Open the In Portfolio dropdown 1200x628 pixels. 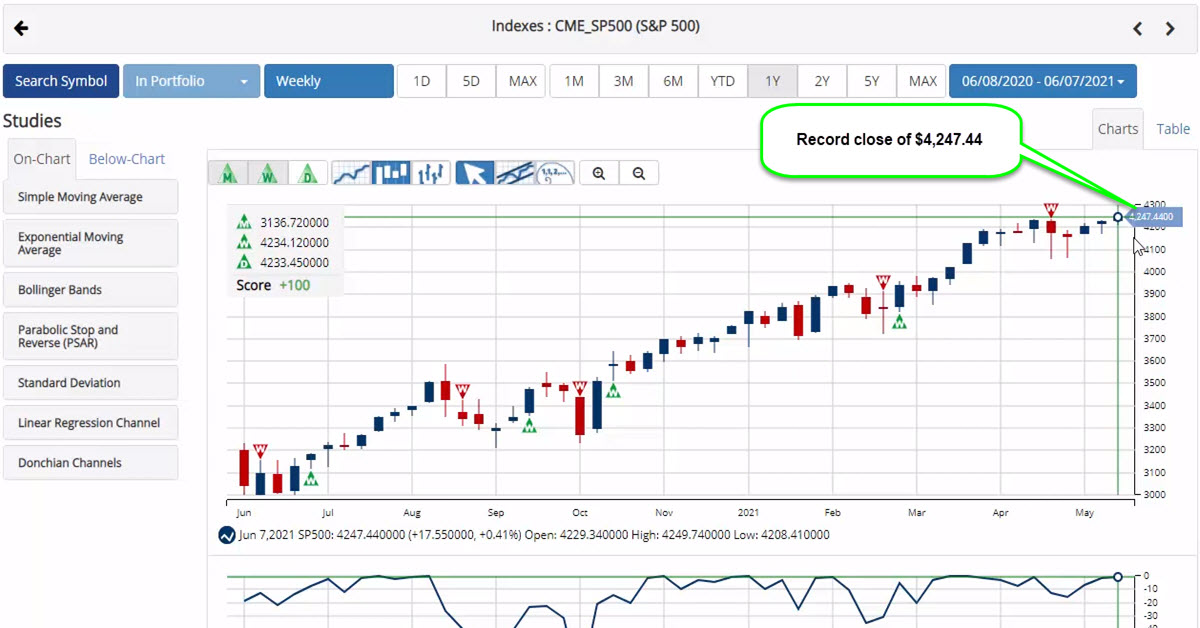tap(192, 81)
